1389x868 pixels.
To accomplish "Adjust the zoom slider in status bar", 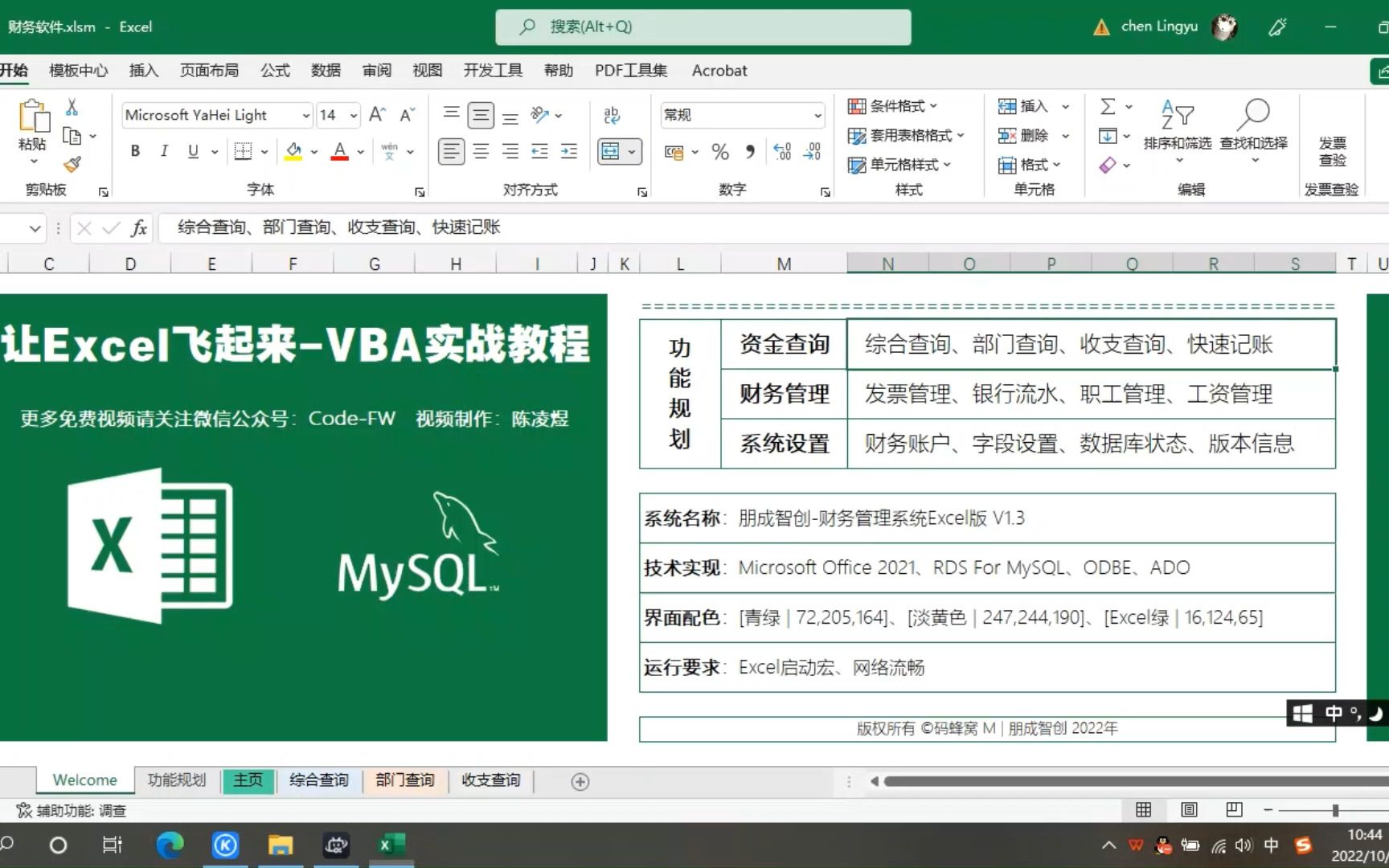I will click(x=1335, y=810).
